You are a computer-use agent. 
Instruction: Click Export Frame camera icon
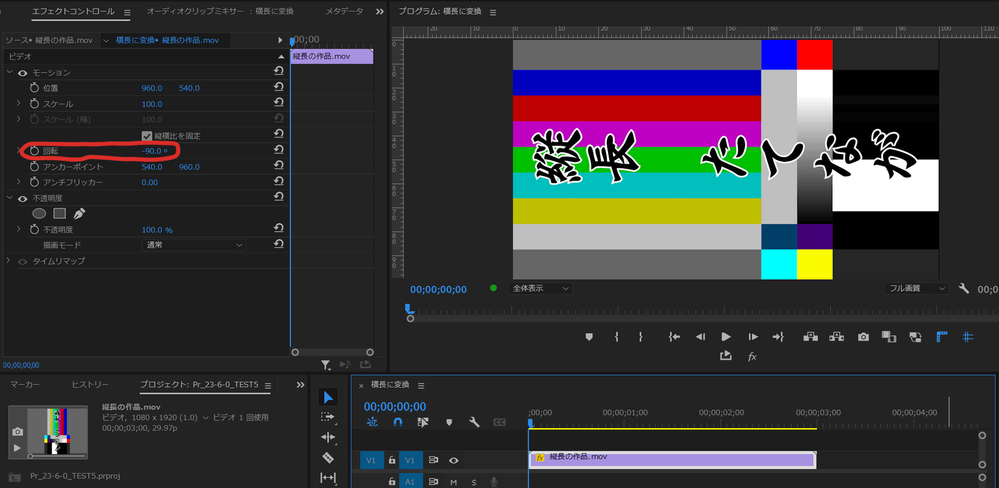(863, 336)
